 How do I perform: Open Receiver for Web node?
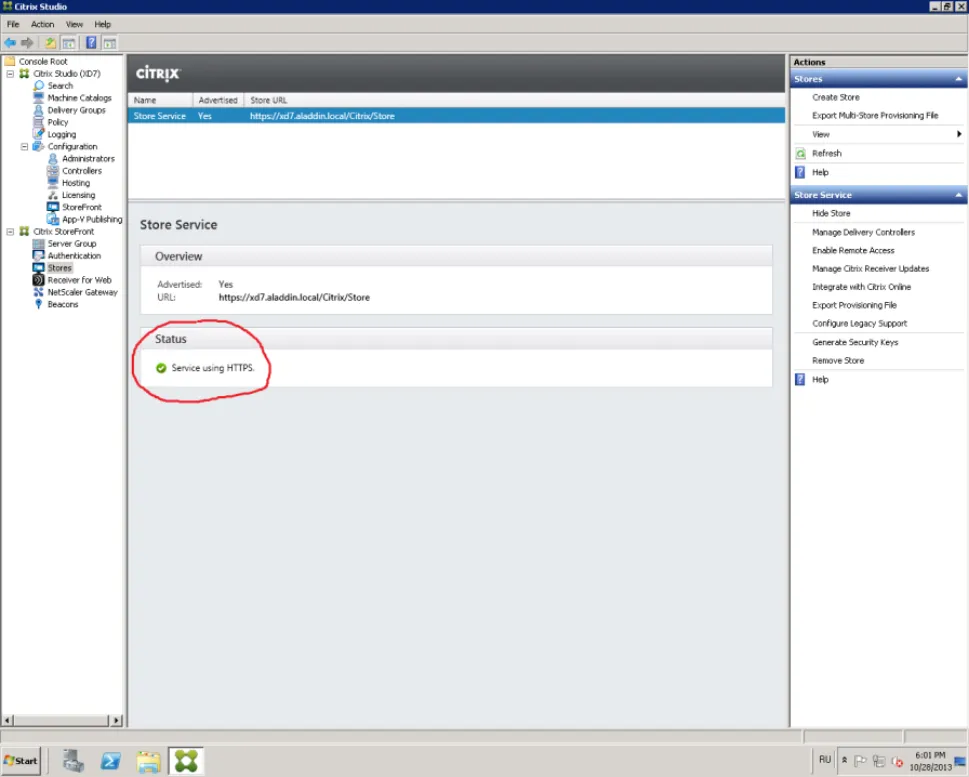click(80, 280)
